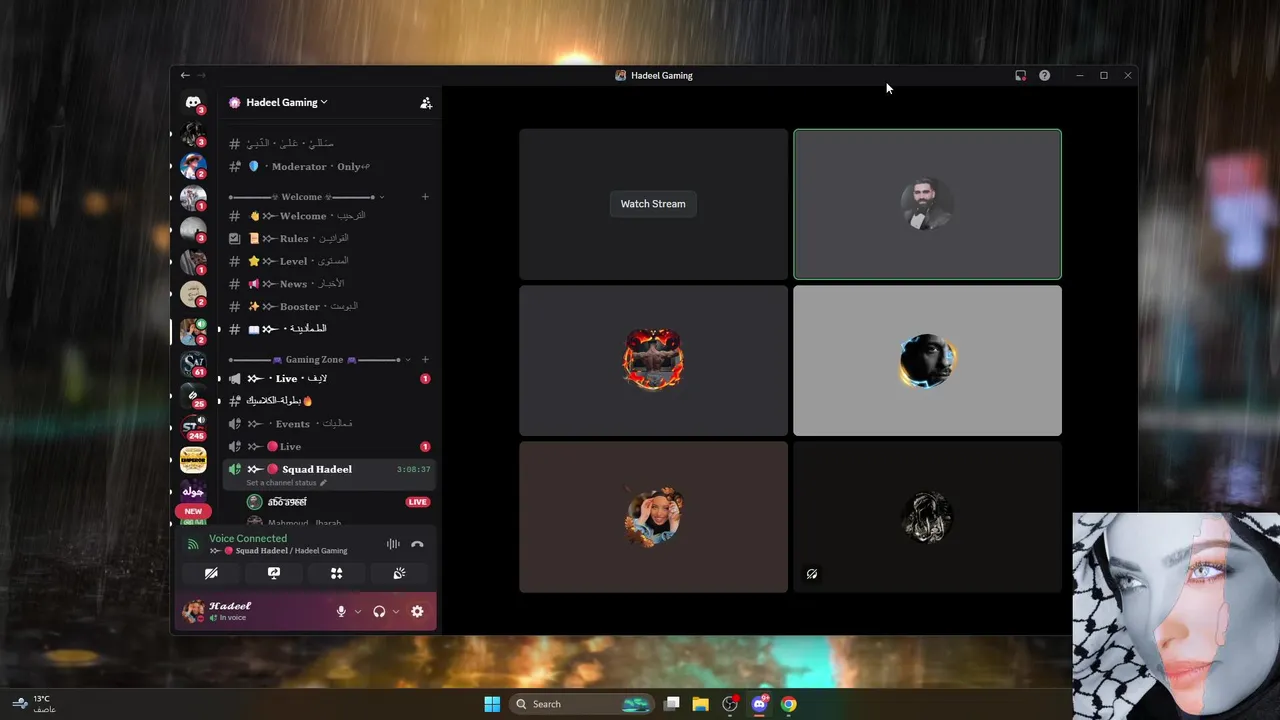
Task: Open headphone output options chevron
Action: coord(396,611)
